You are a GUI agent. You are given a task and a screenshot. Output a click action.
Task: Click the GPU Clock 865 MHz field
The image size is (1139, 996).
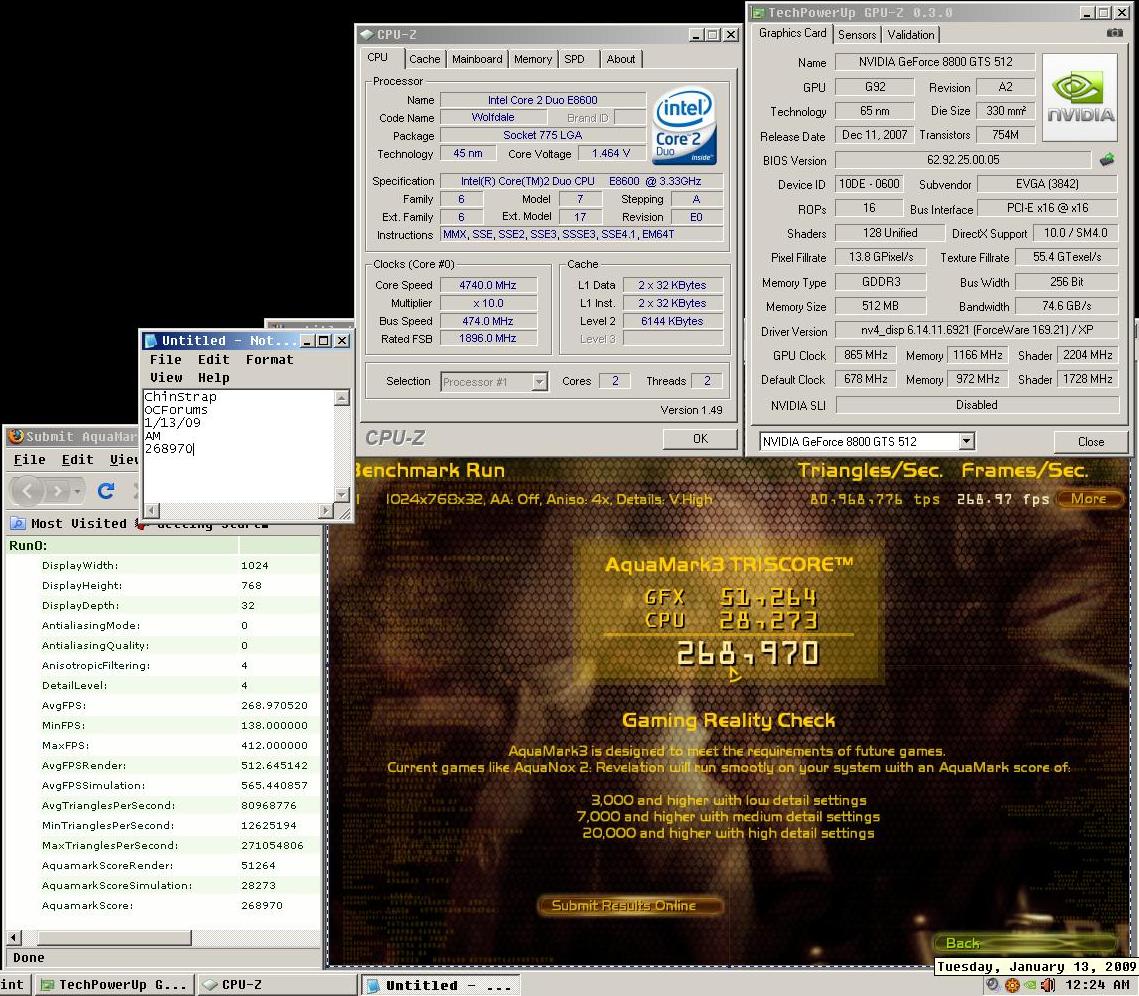click(865, 355)
